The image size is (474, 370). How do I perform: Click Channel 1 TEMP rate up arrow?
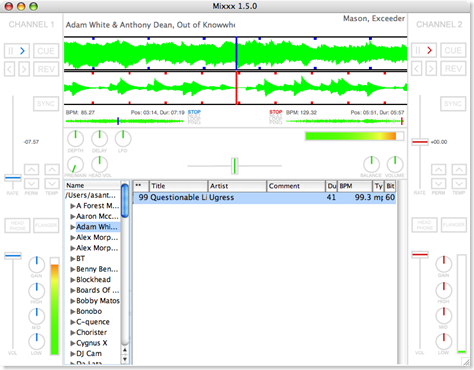[52, 169]
